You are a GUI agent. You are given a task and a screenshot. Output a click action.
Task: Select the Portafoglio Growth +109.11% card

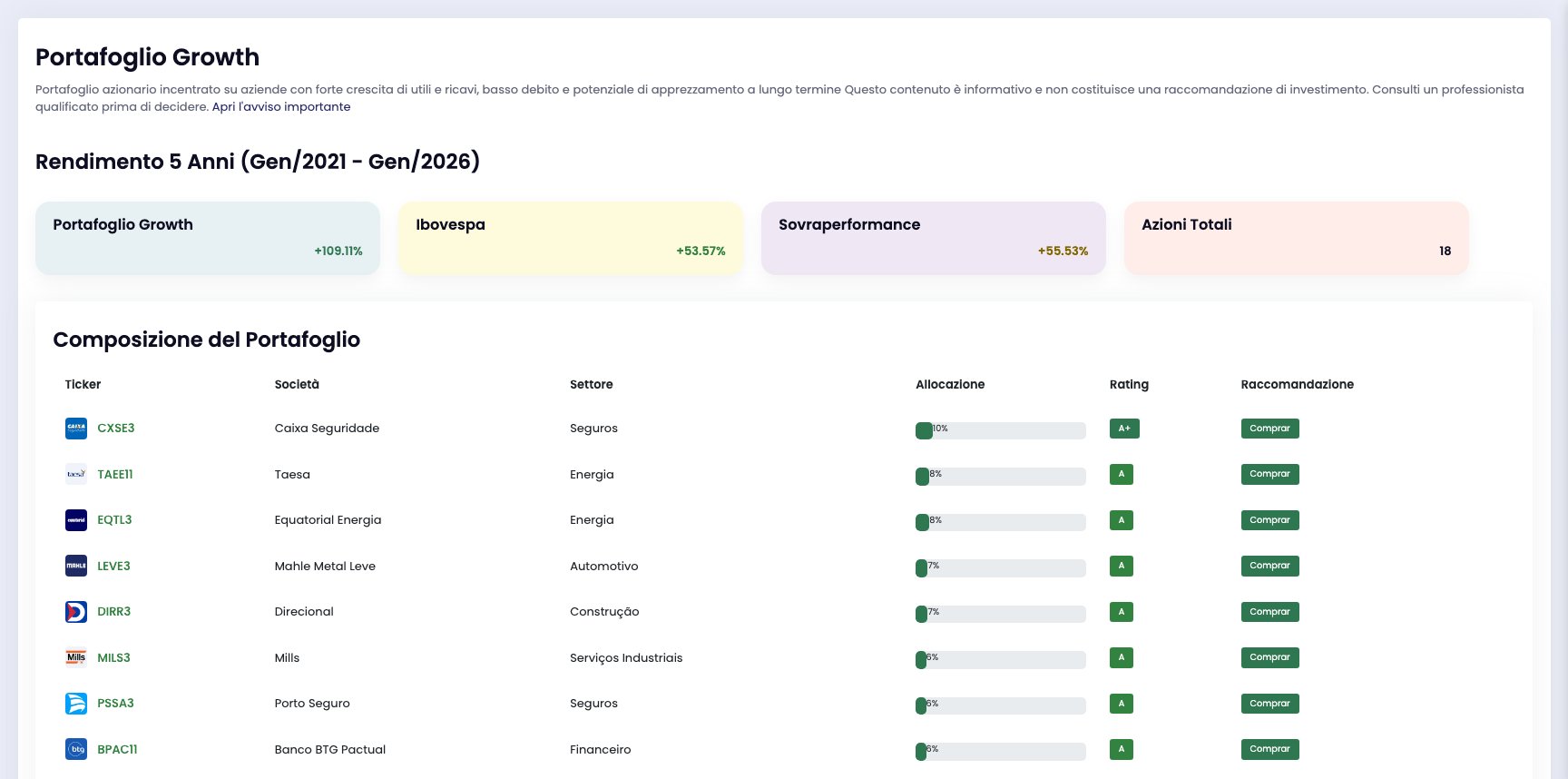click(x=208, y=238)
